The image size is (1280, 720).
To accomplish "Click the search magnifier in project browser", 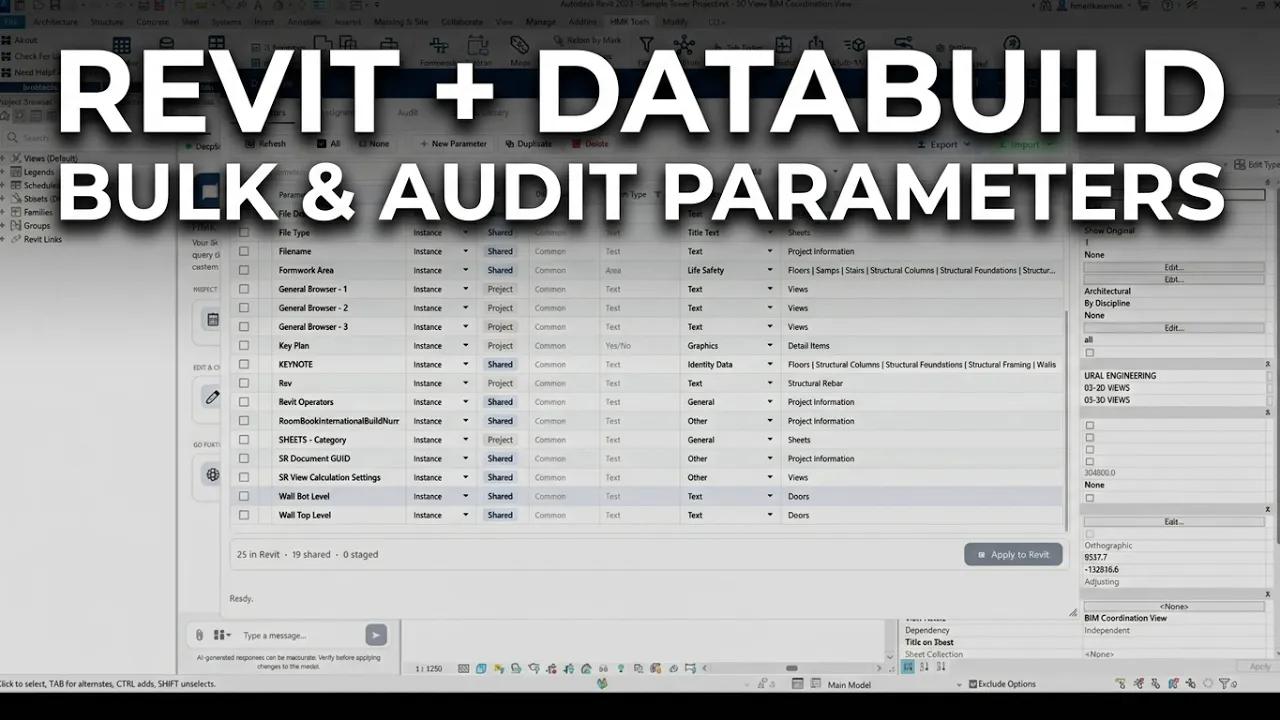I will [x=12, y=138].
